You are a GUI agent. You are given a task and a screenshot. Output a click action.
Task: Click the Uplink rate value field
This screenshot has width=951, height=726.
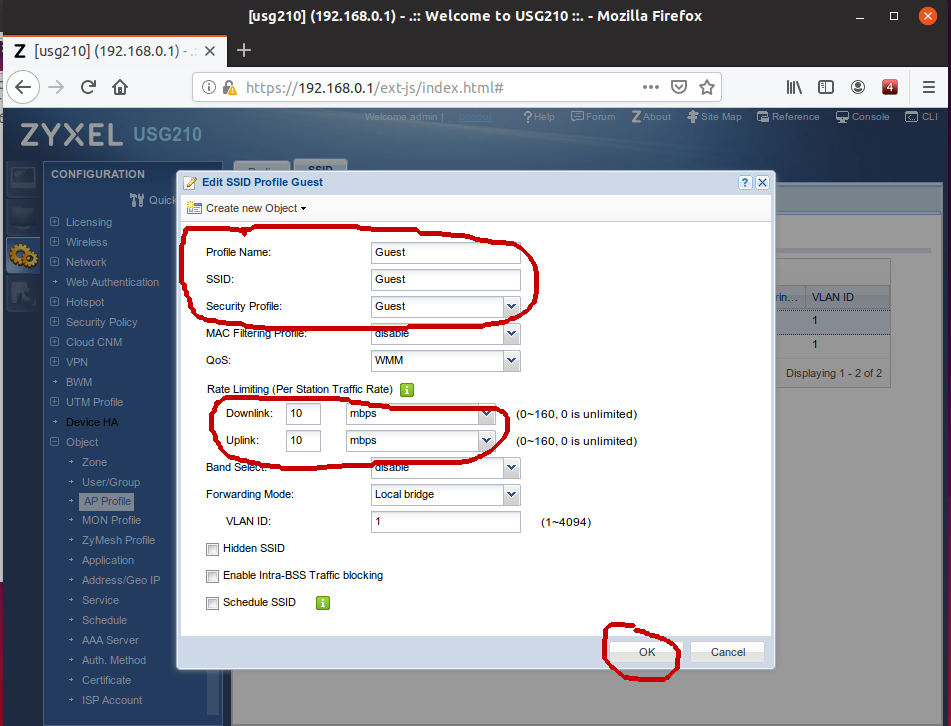coord(303,440)
